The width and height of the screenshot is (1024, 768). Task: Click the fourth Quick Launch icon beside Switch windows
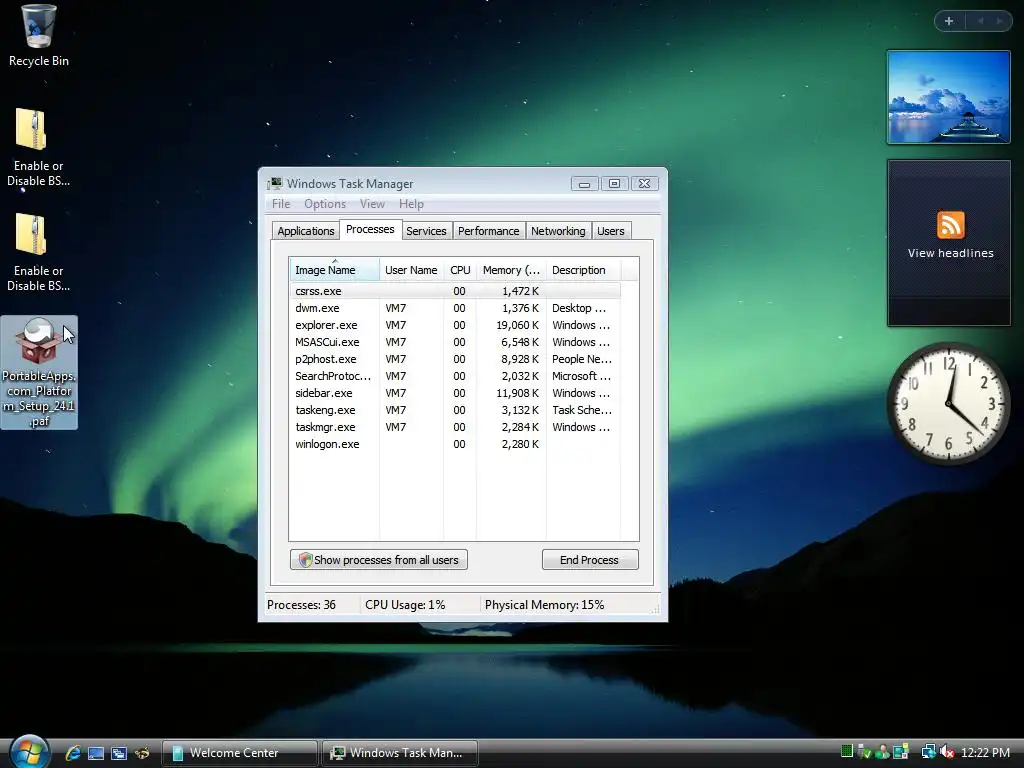tap(142, 753)
